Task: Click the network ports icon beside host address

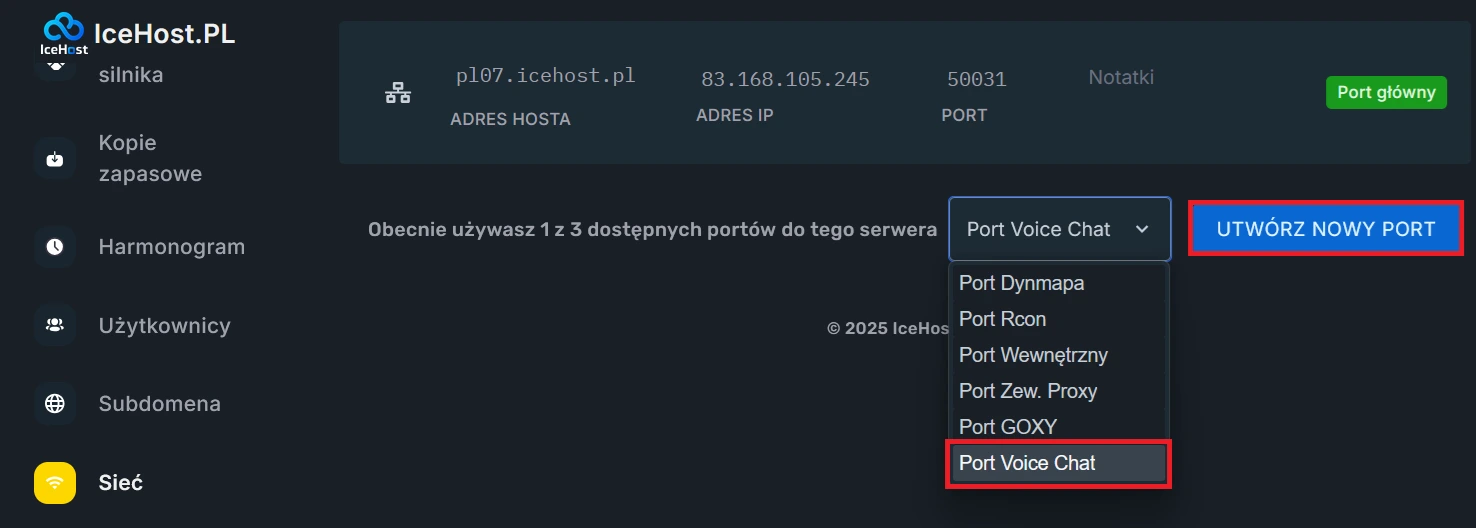Action: (398, 93)
